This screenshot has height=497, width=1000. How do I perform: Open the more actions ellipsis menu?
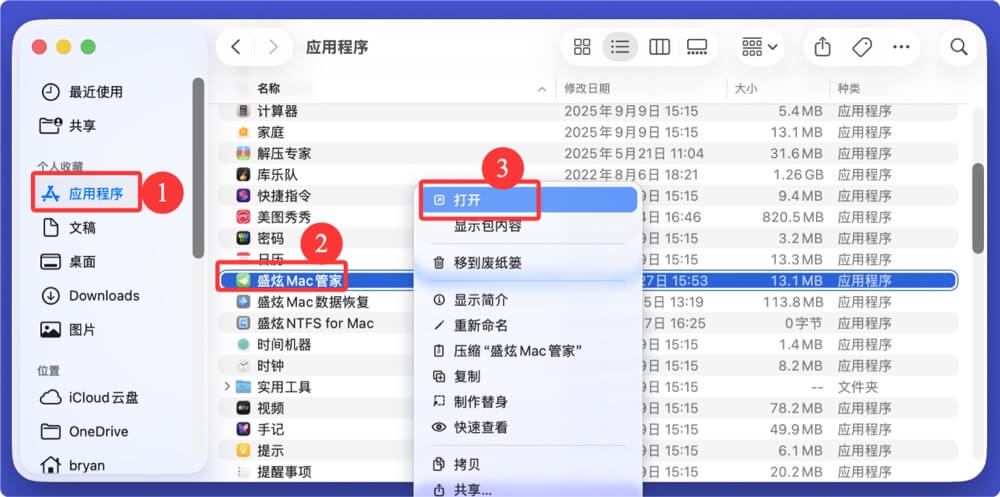coord(901,47)
